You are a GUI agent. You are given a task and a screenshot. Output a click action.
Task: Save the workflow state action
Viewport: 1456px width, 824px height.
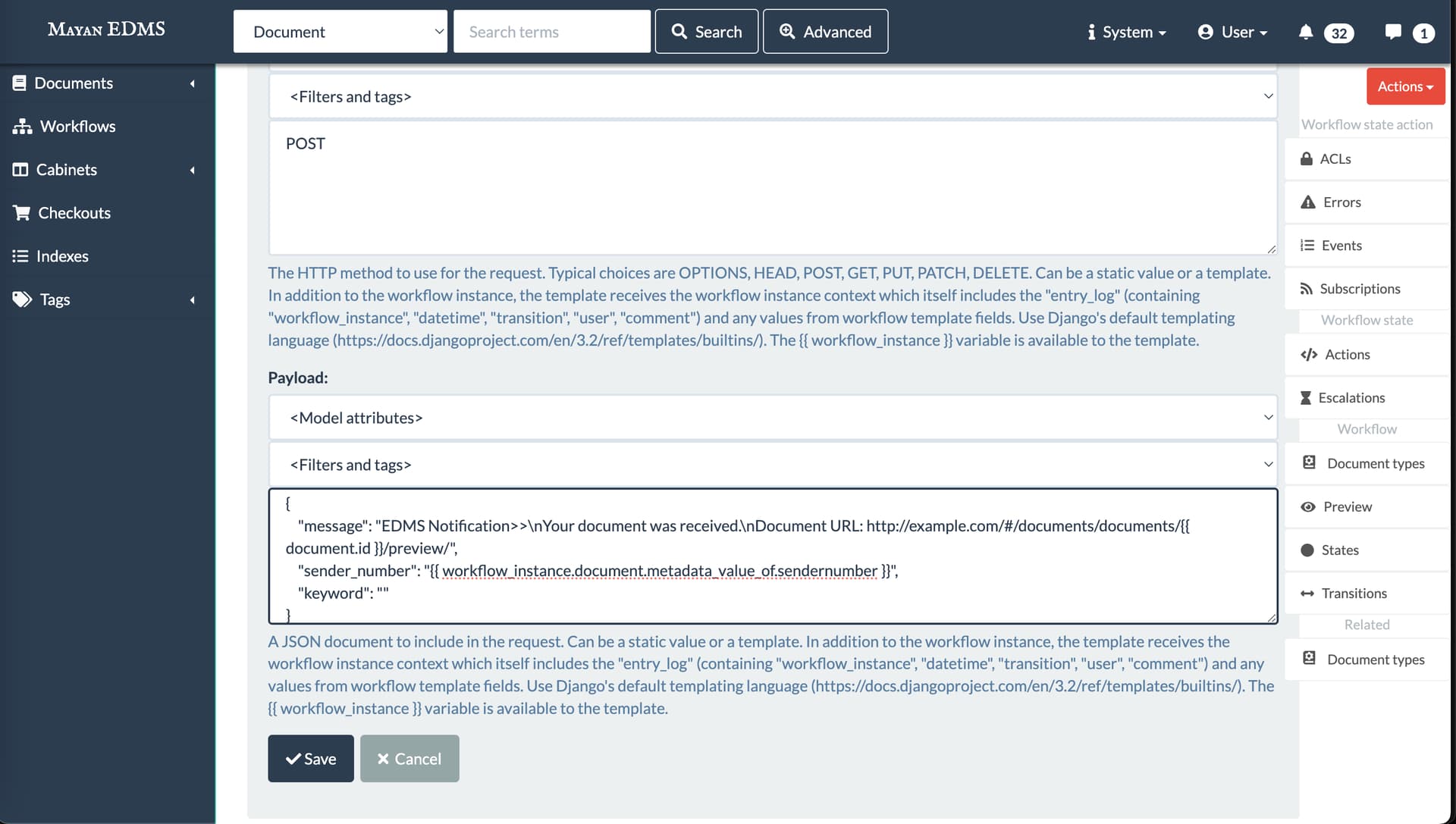(311, 759)
